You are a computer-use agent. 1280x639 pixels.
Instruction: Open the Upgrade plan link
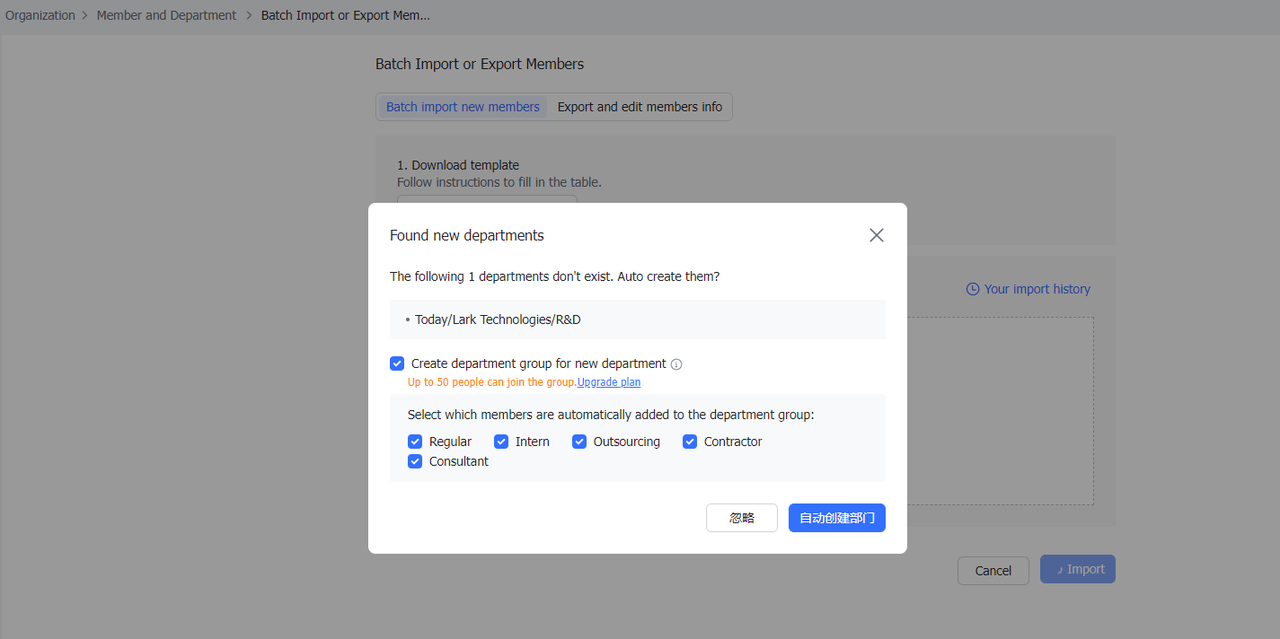pos(609,382)
